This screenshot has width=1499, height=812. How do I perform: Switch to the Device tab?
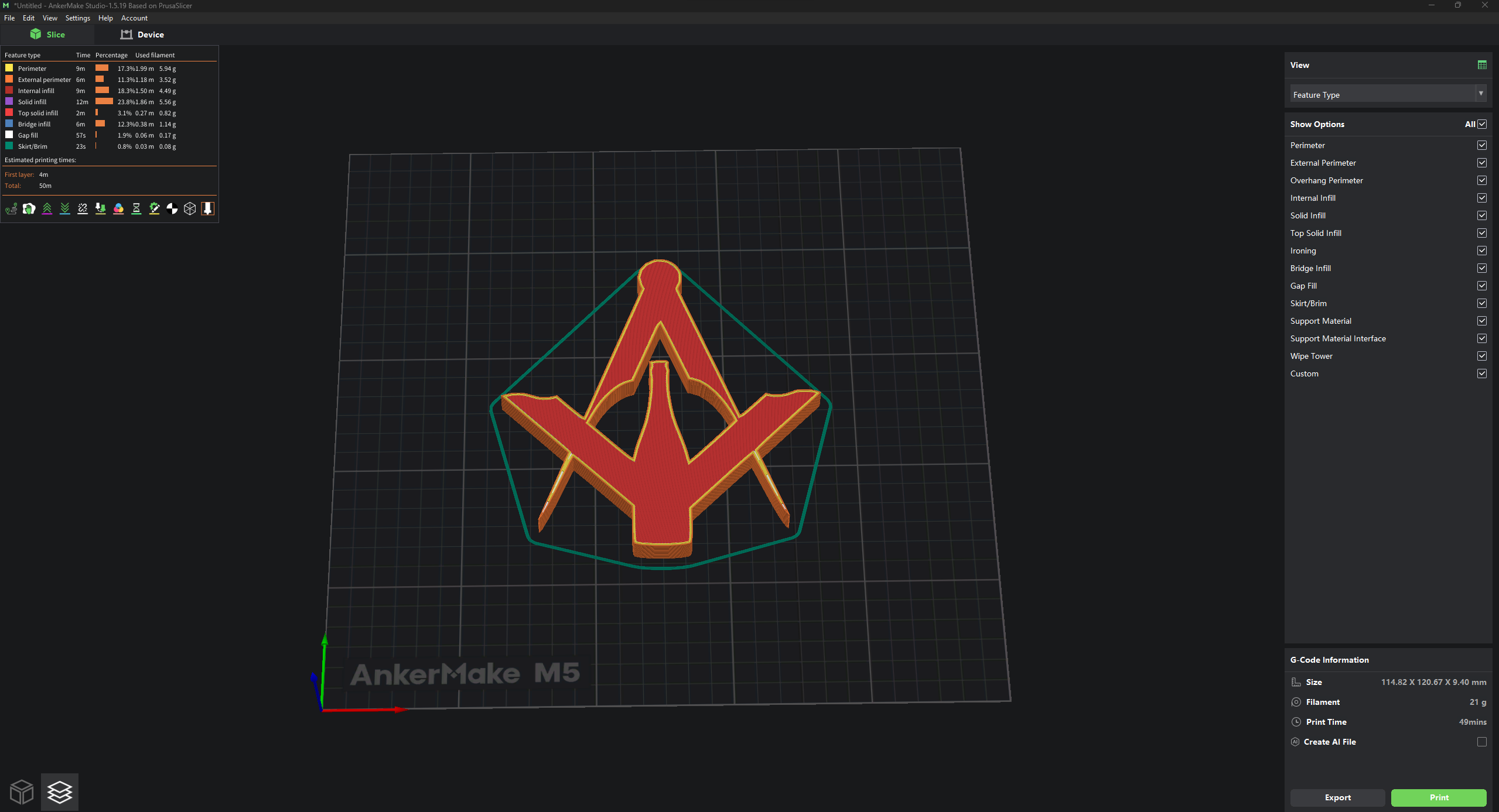point(142,35)
